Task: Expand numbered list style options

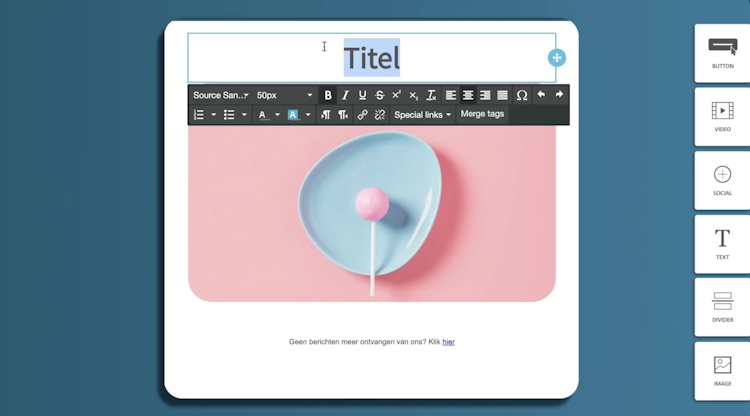Action: [x=214, y=115]
